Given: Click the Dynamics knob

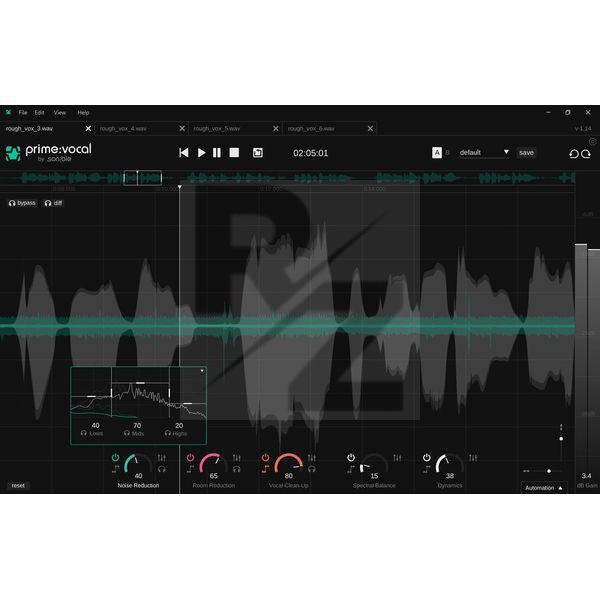Looking at the screenshot, I should click(450, 464).
